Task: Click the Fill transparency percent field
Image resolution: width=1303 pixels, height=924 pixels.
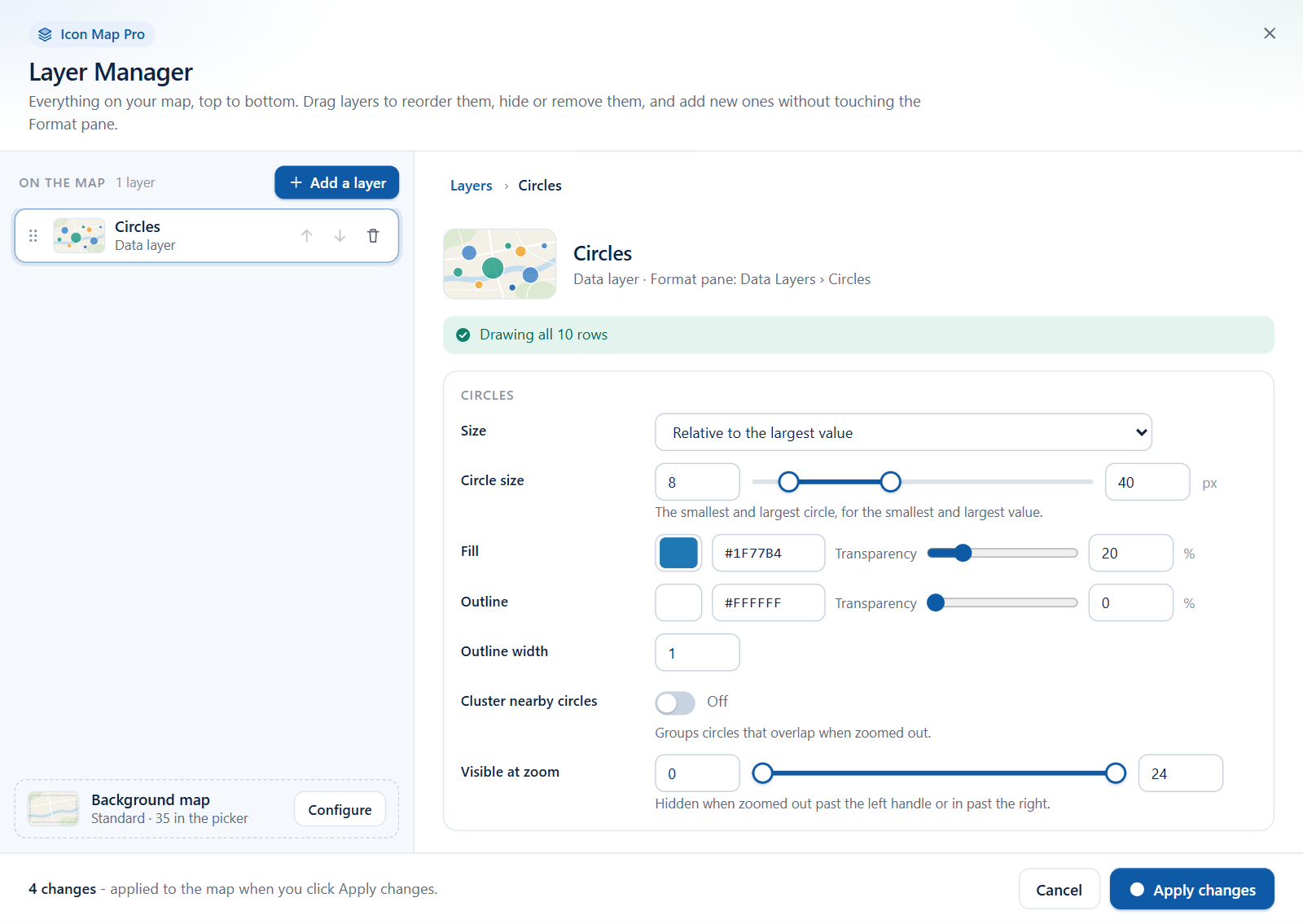Action: (x=1131, y=554)
